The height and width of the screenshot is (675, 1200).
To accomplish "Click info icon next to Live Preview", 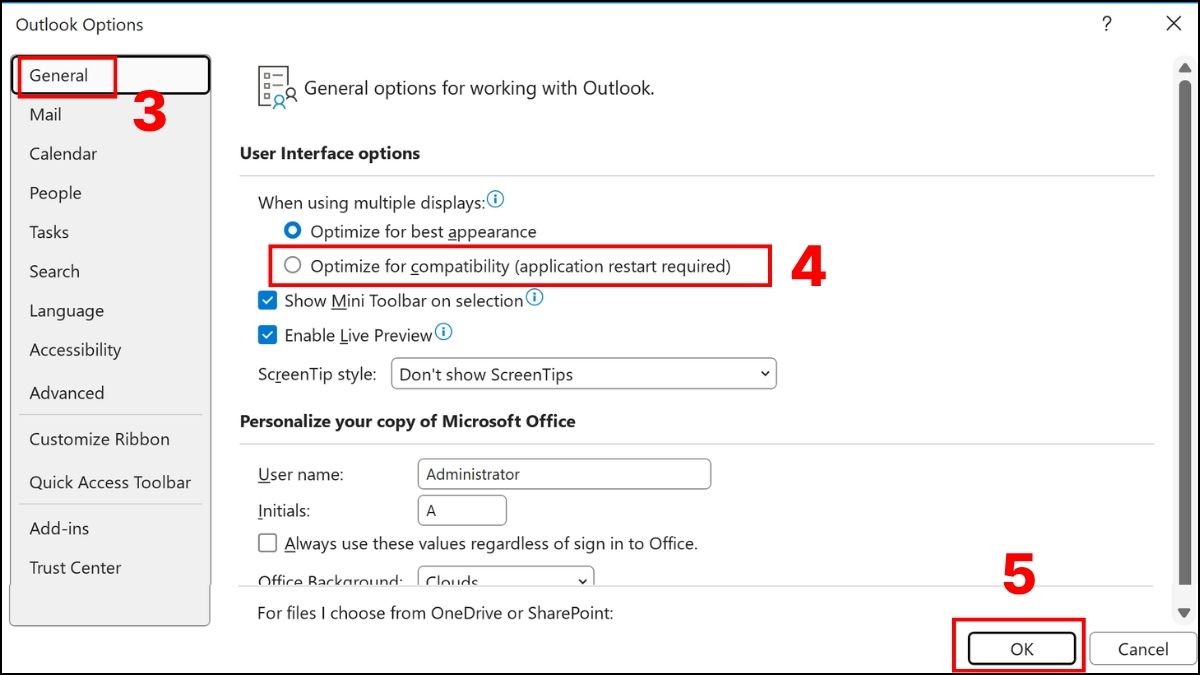I will (444, 332).
